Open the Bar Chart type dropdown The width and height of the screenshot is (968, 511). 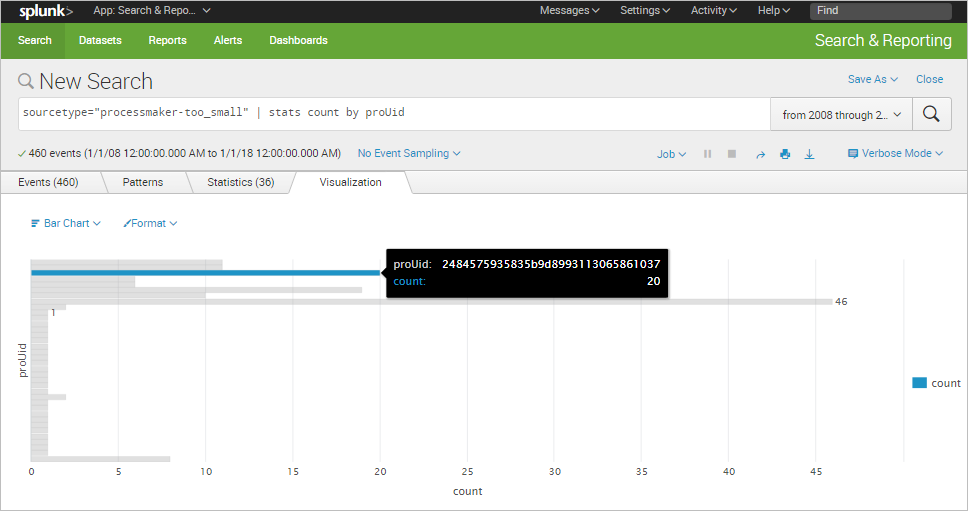[x=66, y=223]
